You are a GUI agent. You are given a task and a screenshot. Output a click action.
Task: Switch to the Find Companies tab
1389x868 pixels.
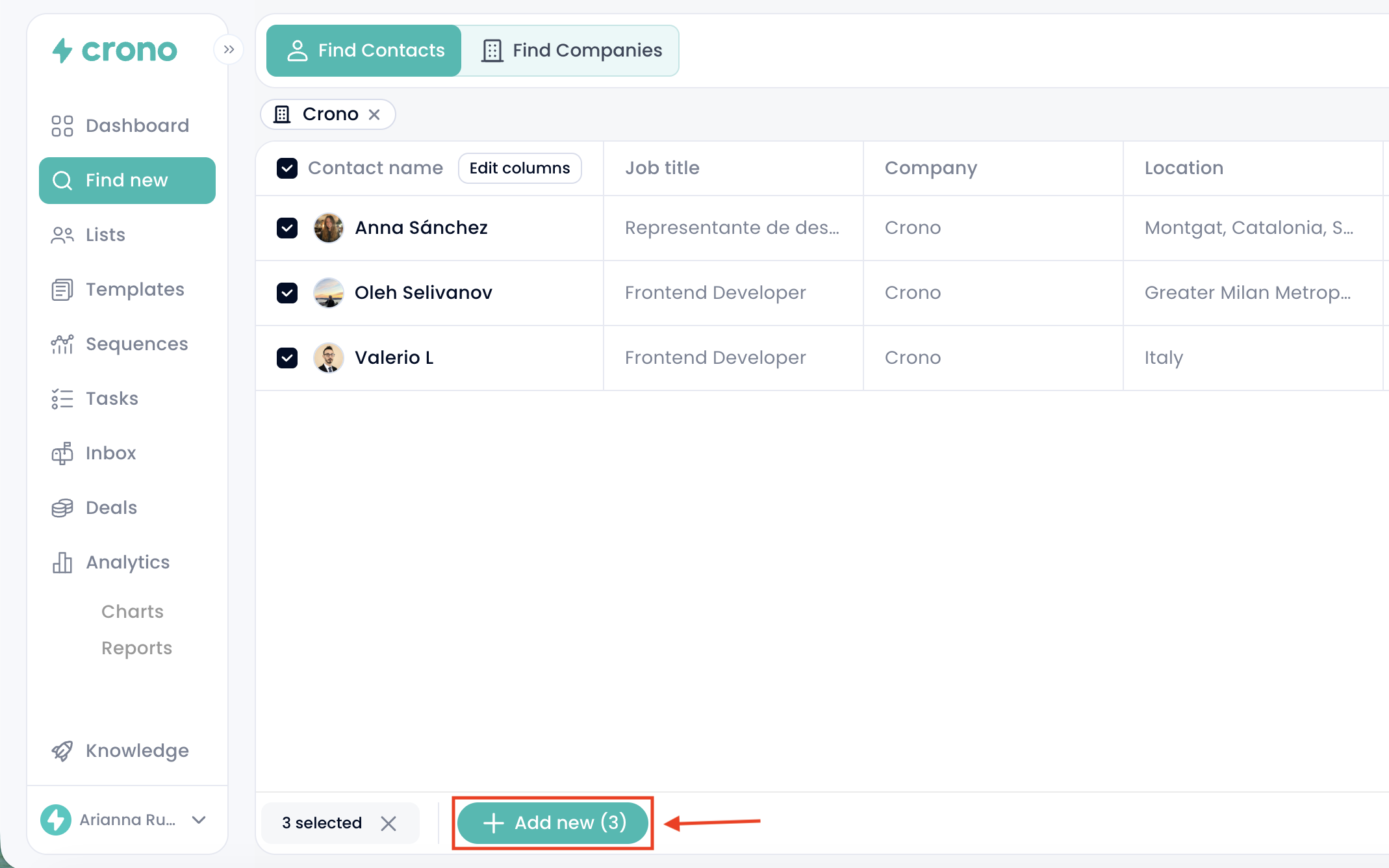[570, 51]
